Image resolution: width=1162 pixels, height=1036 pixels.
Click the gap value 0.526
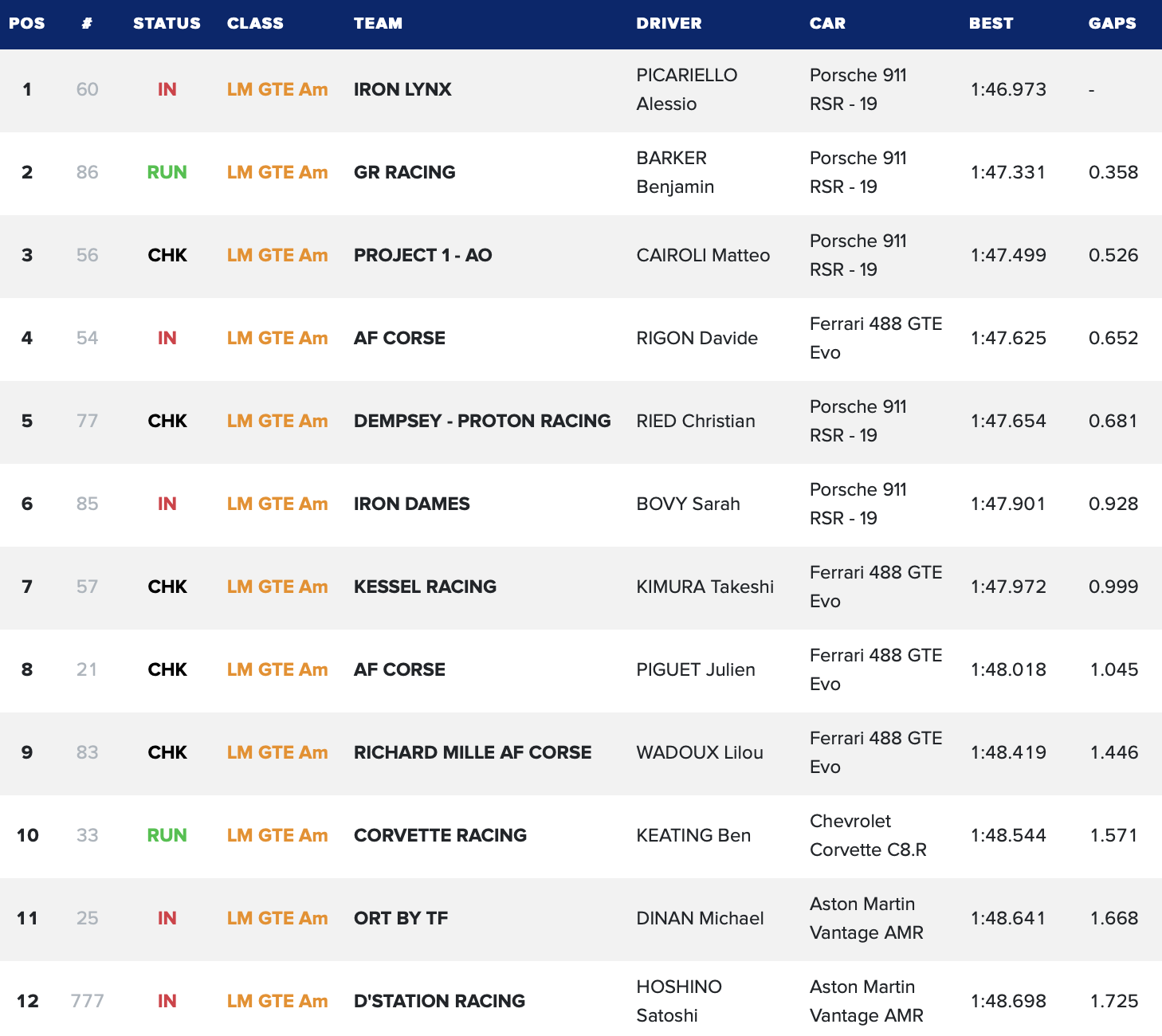pyautogui.click(x=1113, y=255)
